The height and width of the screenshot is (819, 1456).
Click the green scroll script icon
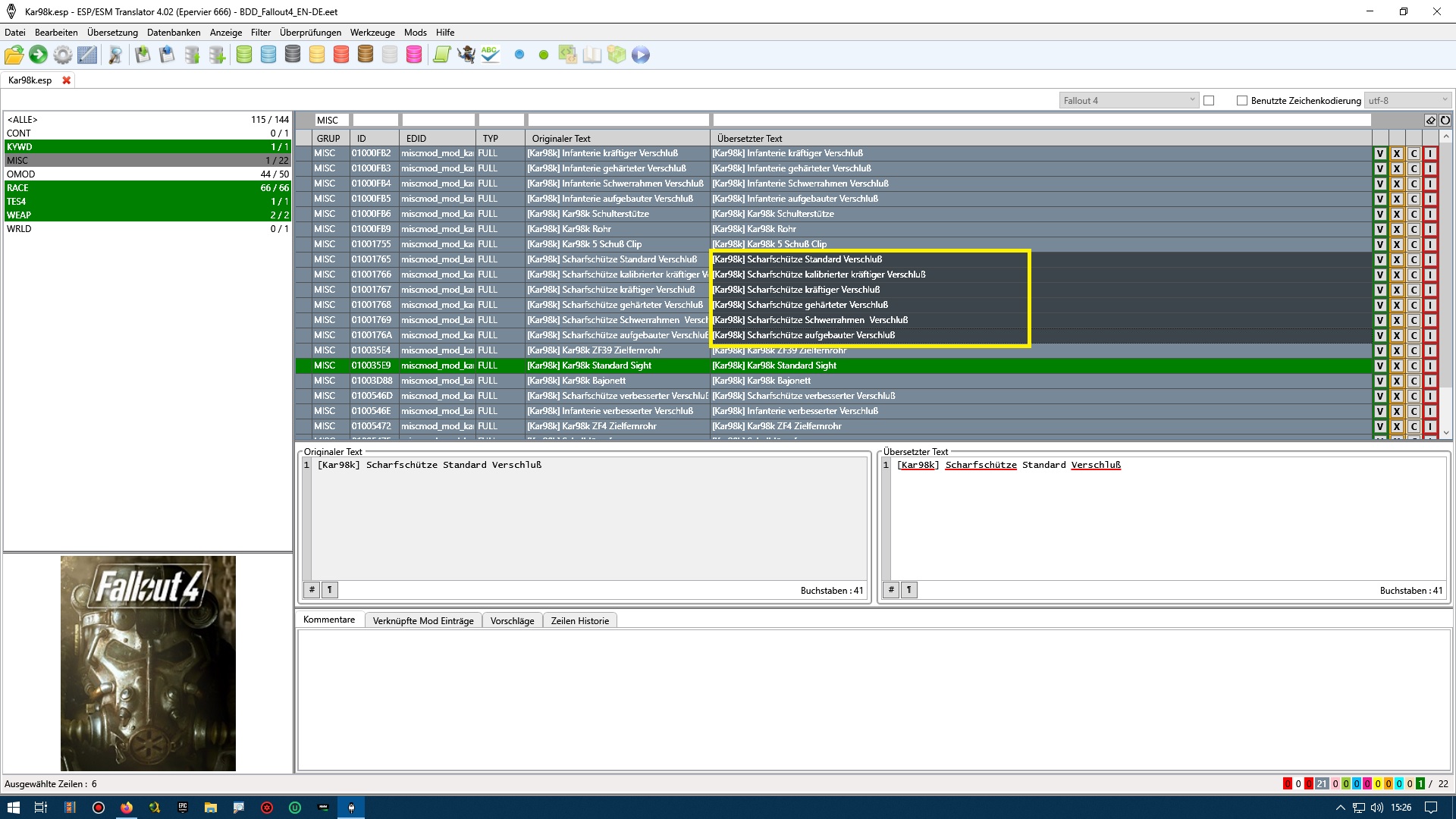(x=441, y=55)
